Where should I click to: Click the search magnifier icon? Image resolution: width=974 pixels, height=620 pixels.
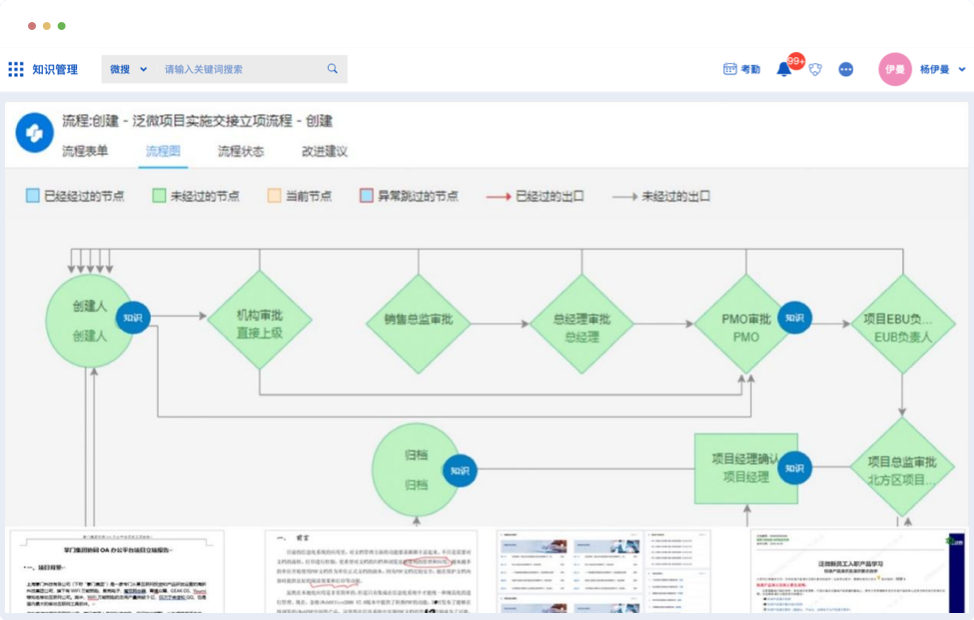pos(332,69)
